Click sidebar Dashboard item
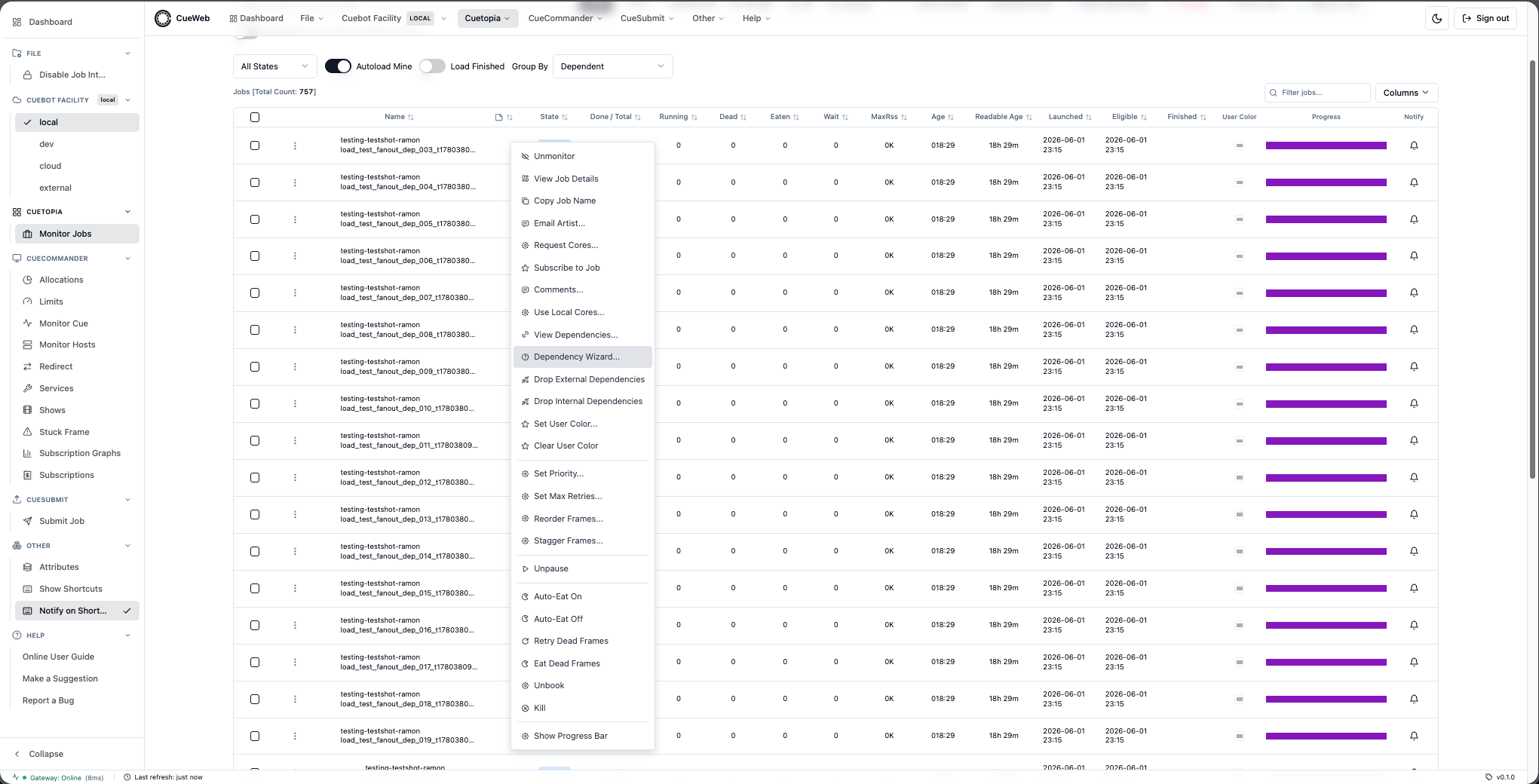The image size is (1539, 784). (51, 22)
